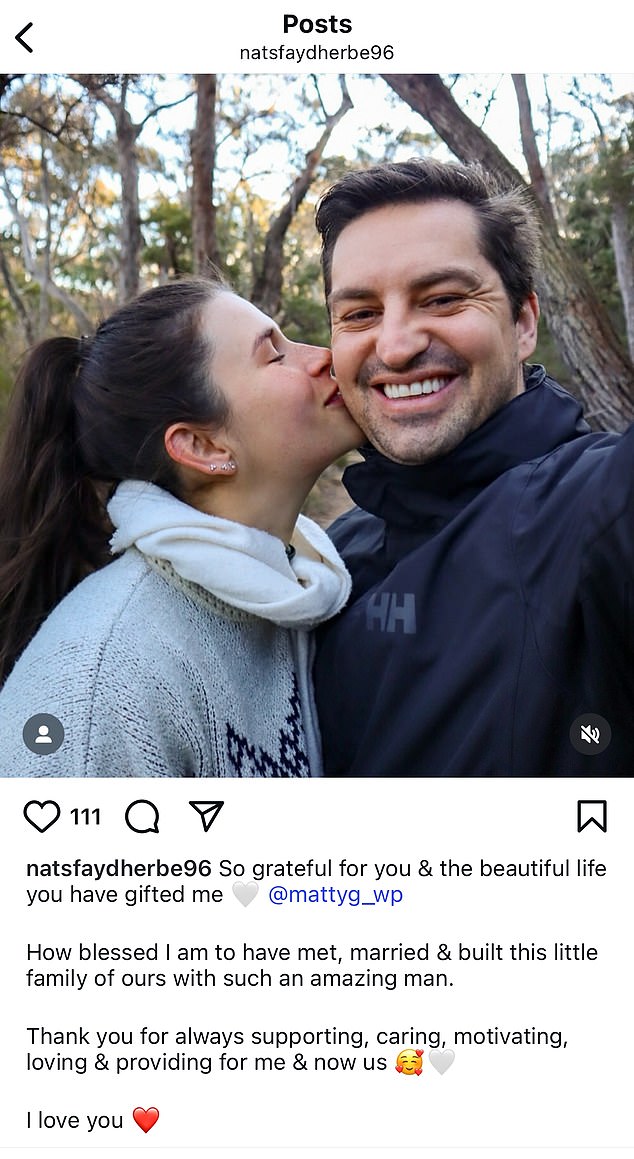Image resolution: width=634 pixels, height=1159 pixels.
Task: Click the HH logo on the jacket
Action: pos(391,613)
